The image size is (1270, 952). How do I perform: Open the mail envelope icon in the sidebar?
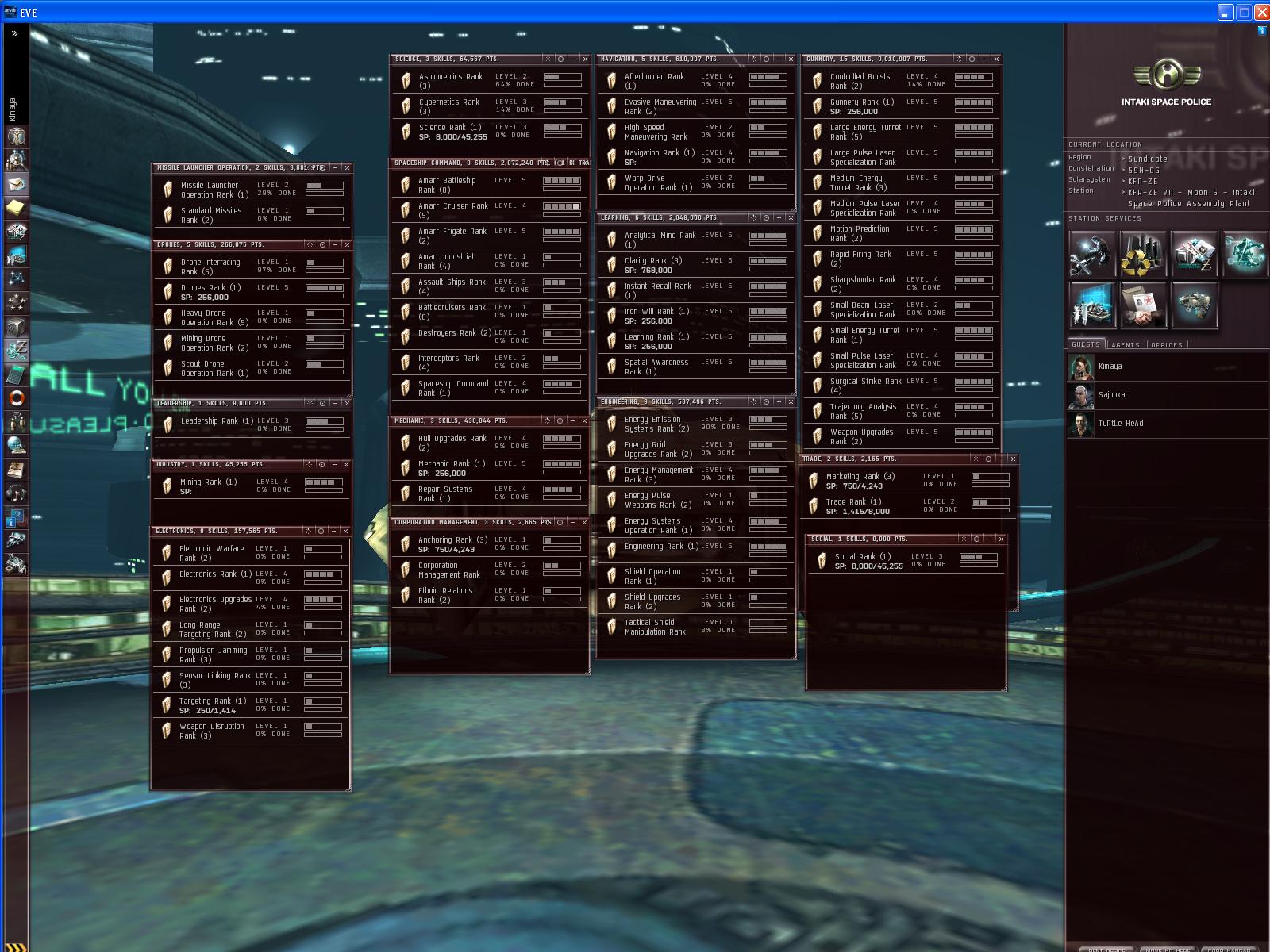pos(17,184)
